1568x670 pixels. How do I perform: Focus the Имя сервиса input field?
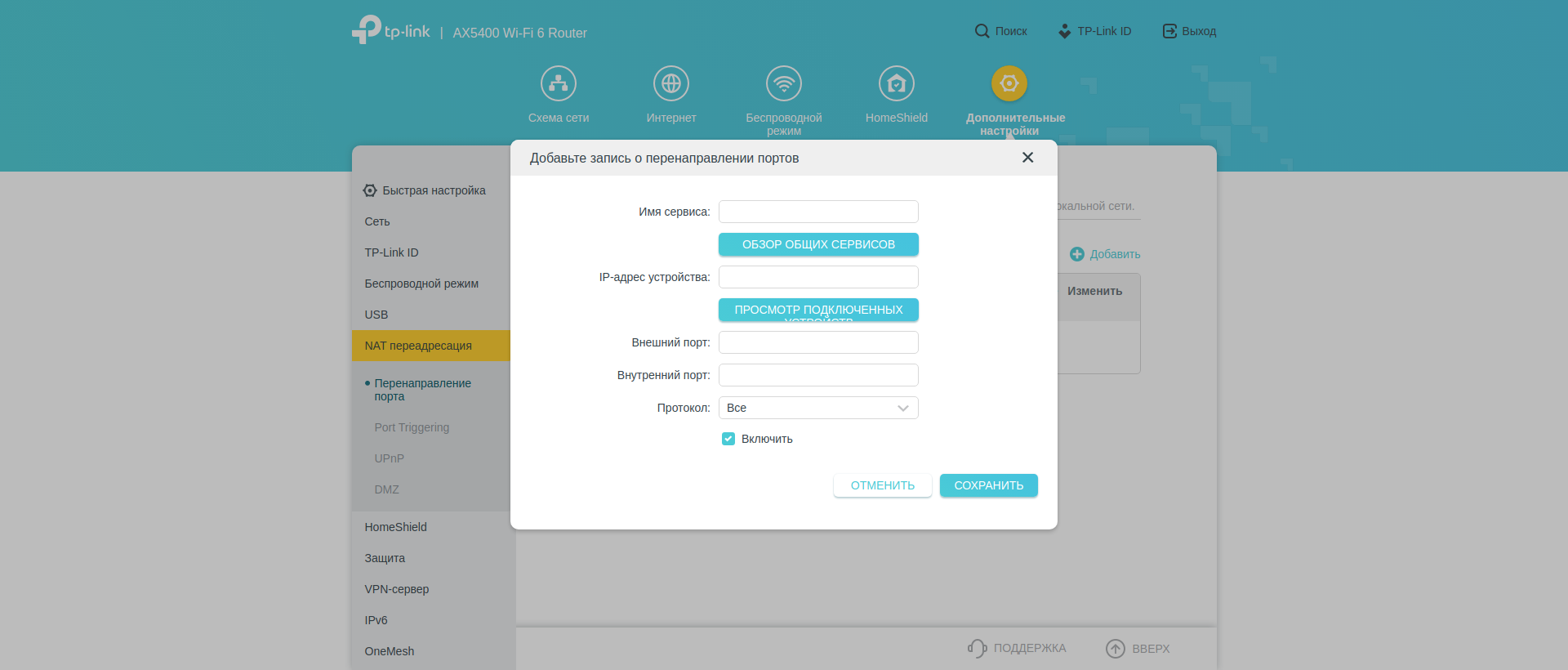(818, 212)
